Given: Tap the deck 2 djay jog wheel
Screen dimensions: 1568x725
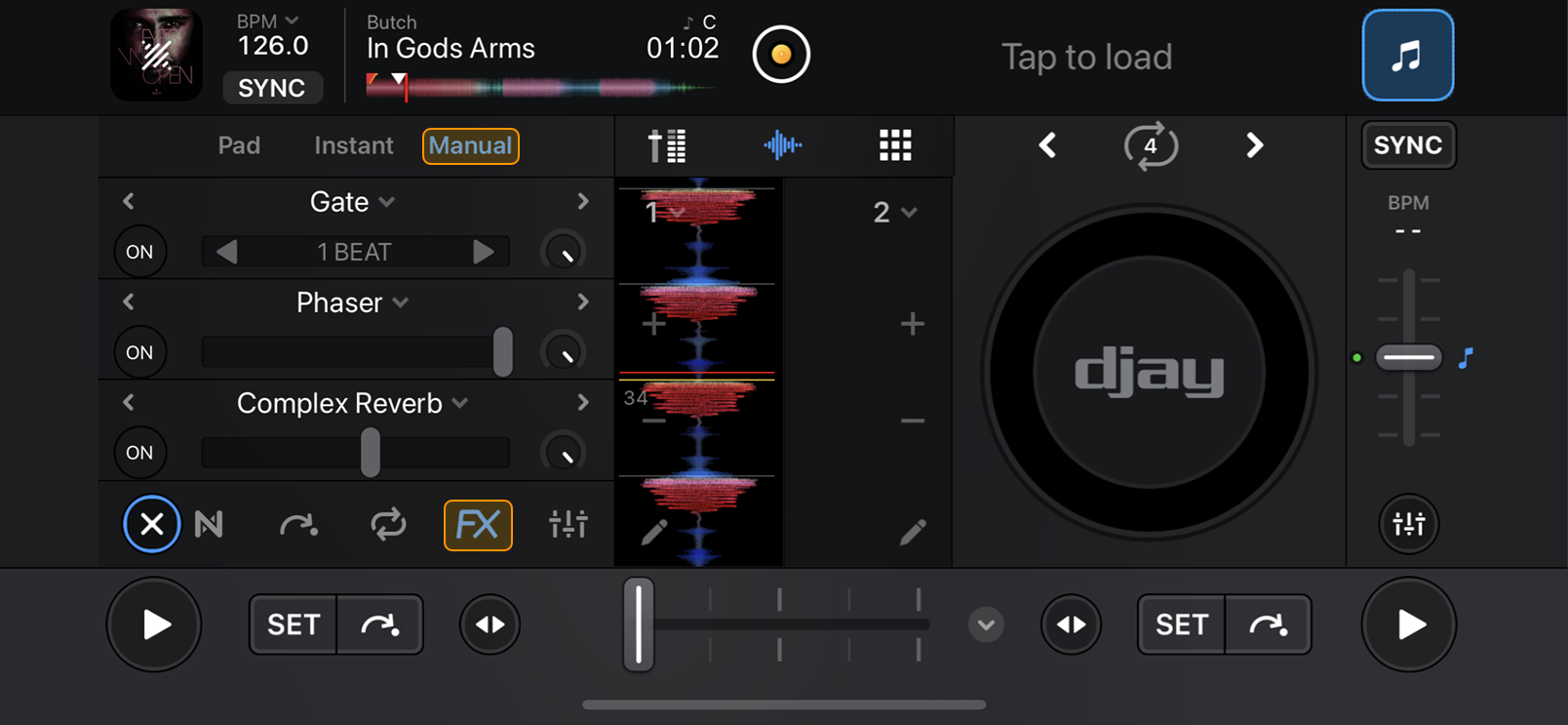Looking at the screenshot, I should click(x=1150, y=372).
